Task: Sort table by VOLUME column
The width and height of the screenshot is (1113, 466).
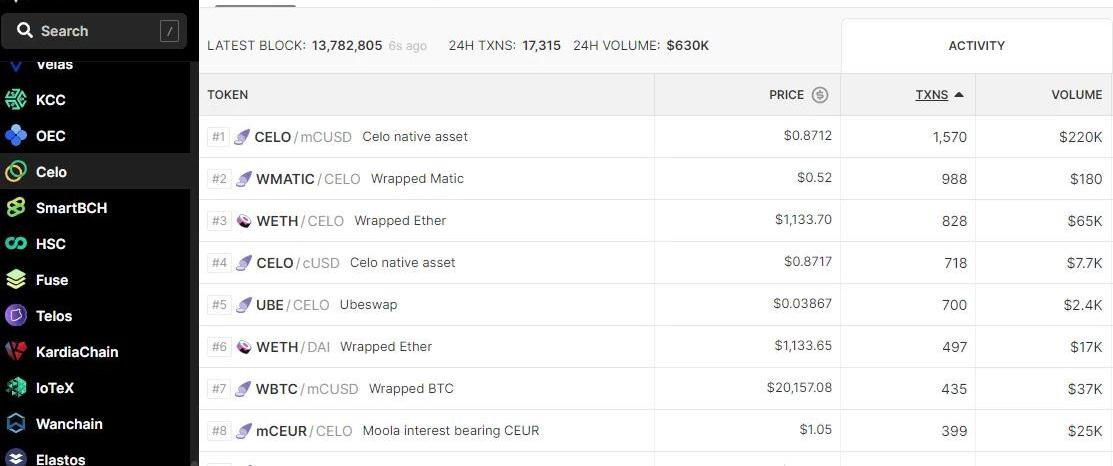Action: tap(1076, 95)
